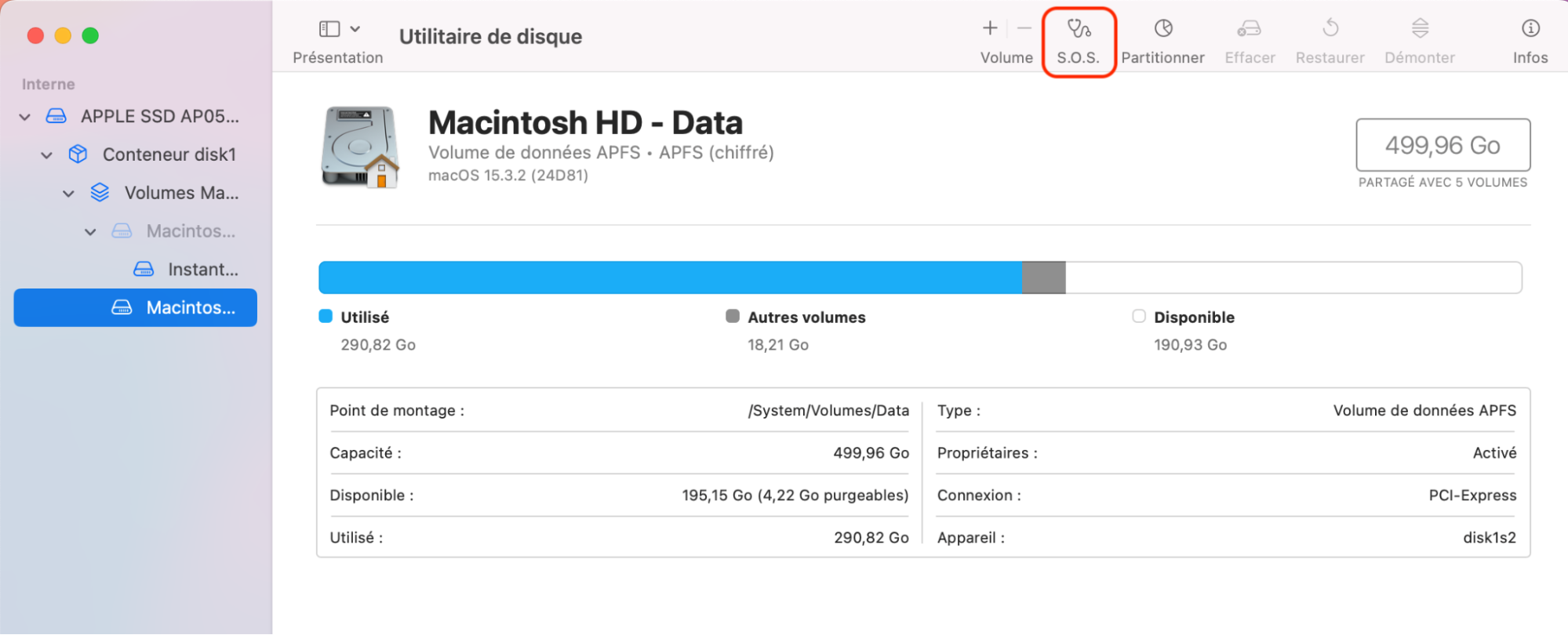
Task: Click the Volume toolbar label
Action: [x=1006, y=58]
